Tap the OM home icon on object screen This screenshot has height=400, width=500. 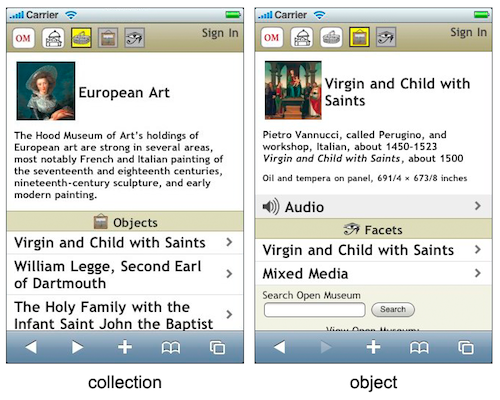(272, 37)
